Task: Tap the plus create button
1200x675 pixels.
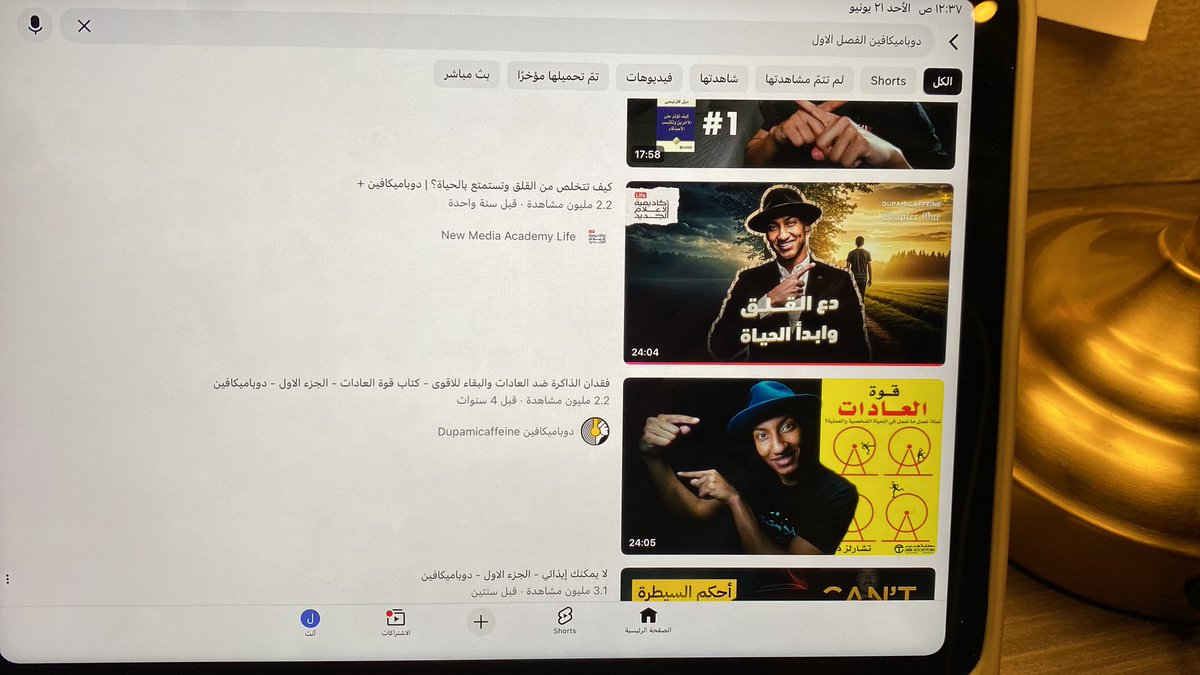Action: point(481,622)
